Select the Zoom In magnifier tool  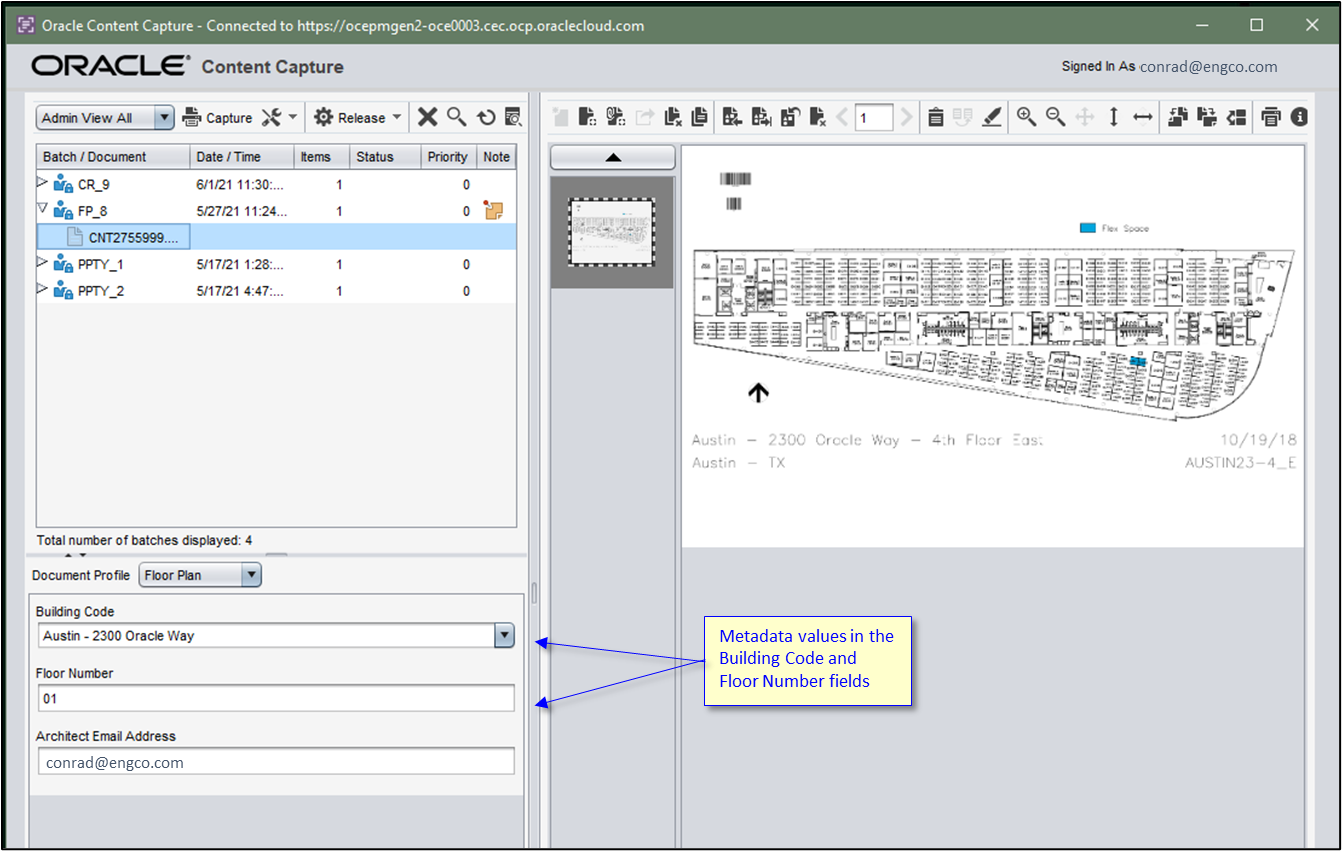pos(1026,117)
